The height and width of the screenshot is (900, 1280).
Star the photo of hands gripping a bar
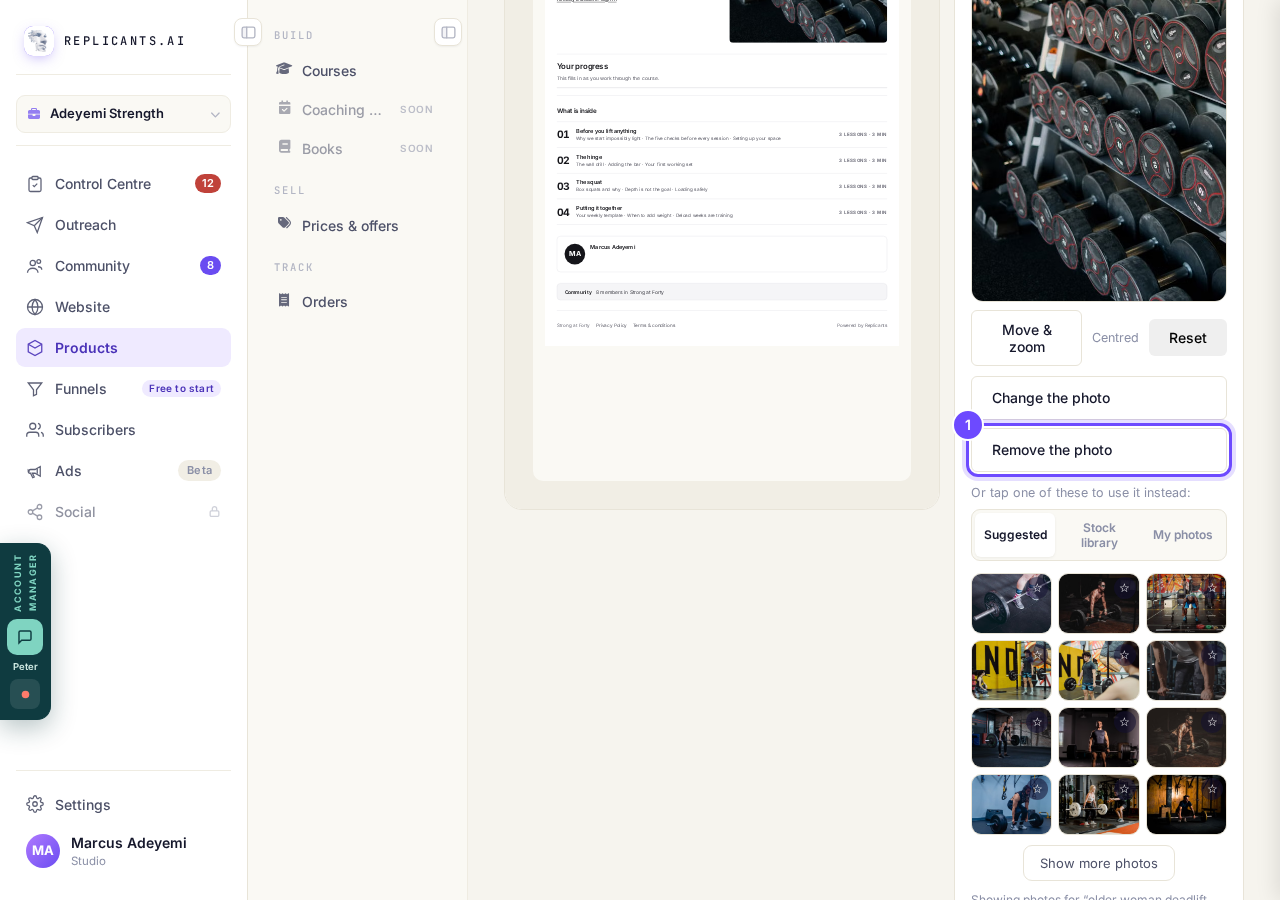1212,655
